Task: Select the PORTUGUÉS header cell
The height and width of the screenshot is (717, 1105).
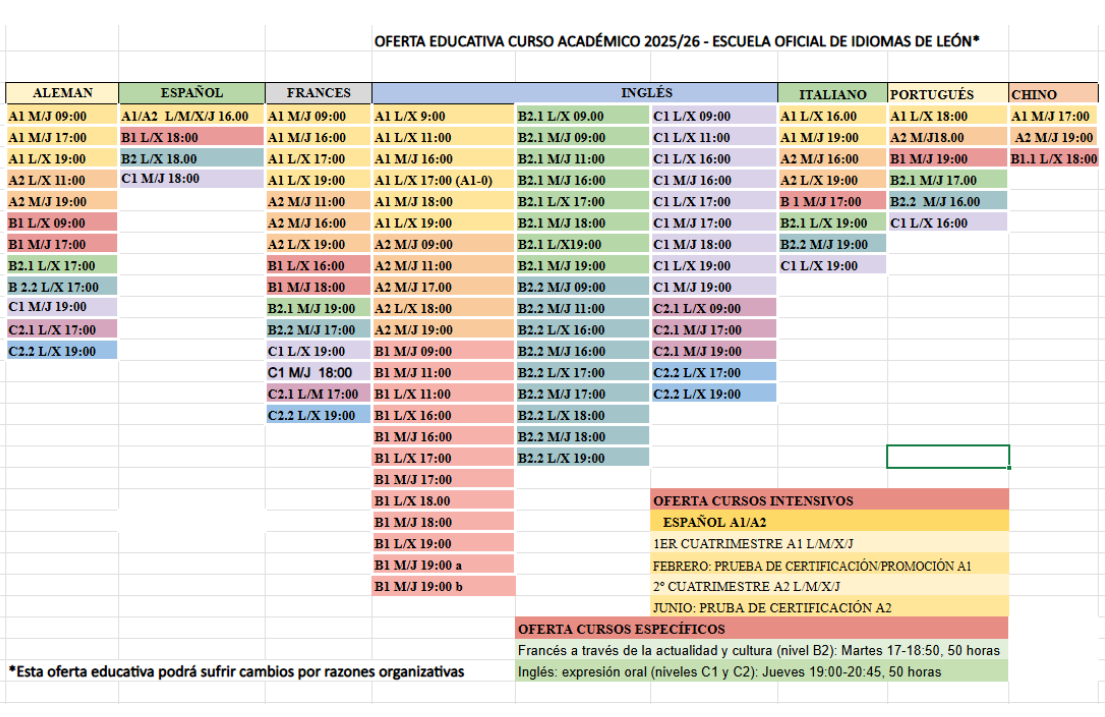Action: click(947, 95)
